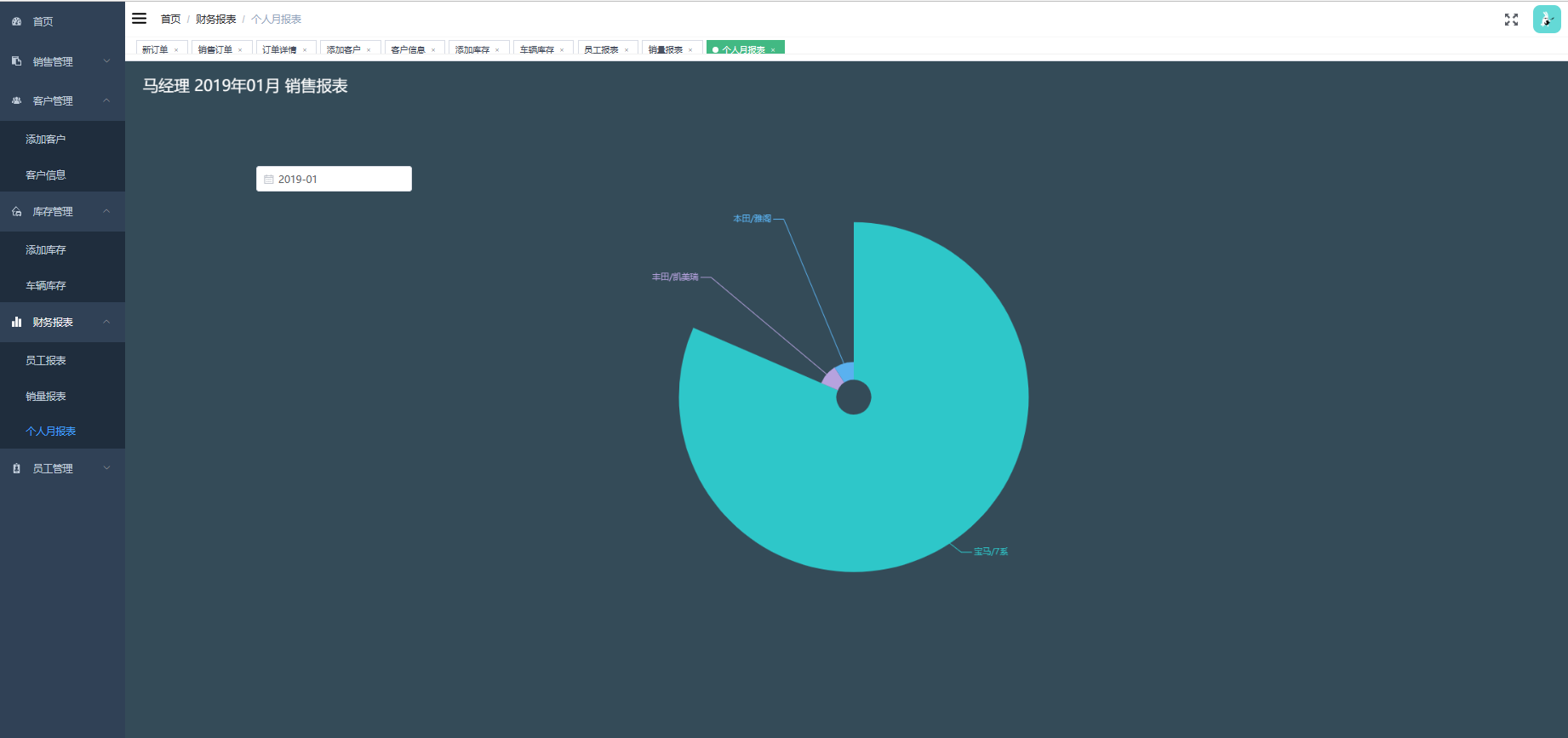This screenshot has width=1568, height=738.
Task: Toggle fullscreen with the expand icon
Action: 1511,20
